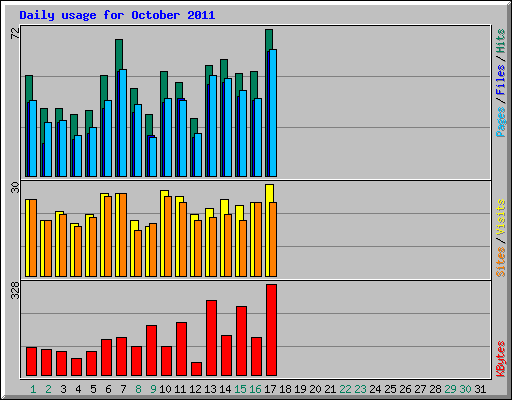The height and width of the screenshot is (400, 512).
Task: Select day label 31 on the x-axis
Action: point(480,389)
